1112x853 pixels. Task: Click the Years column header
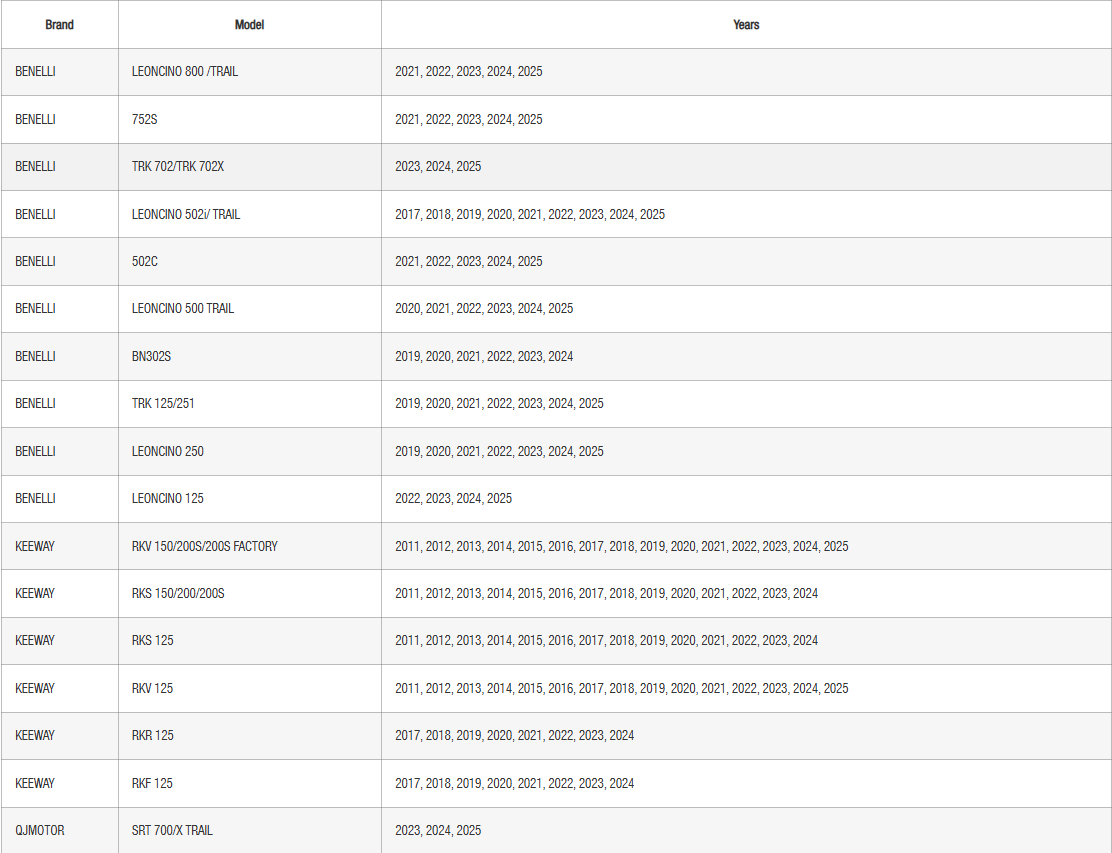point(746,25)
